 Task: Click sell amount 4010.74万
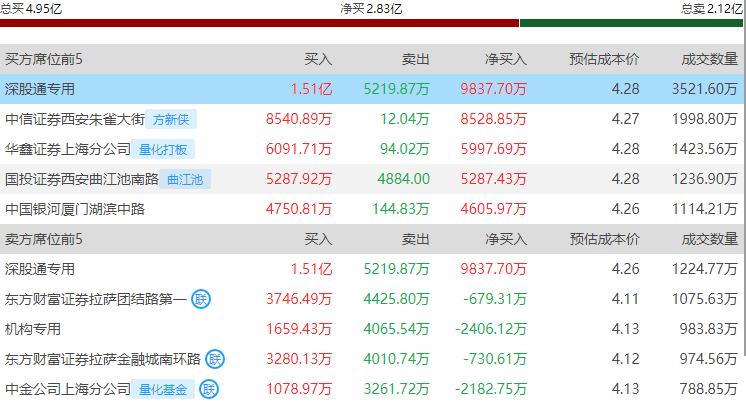click(396, 359)
